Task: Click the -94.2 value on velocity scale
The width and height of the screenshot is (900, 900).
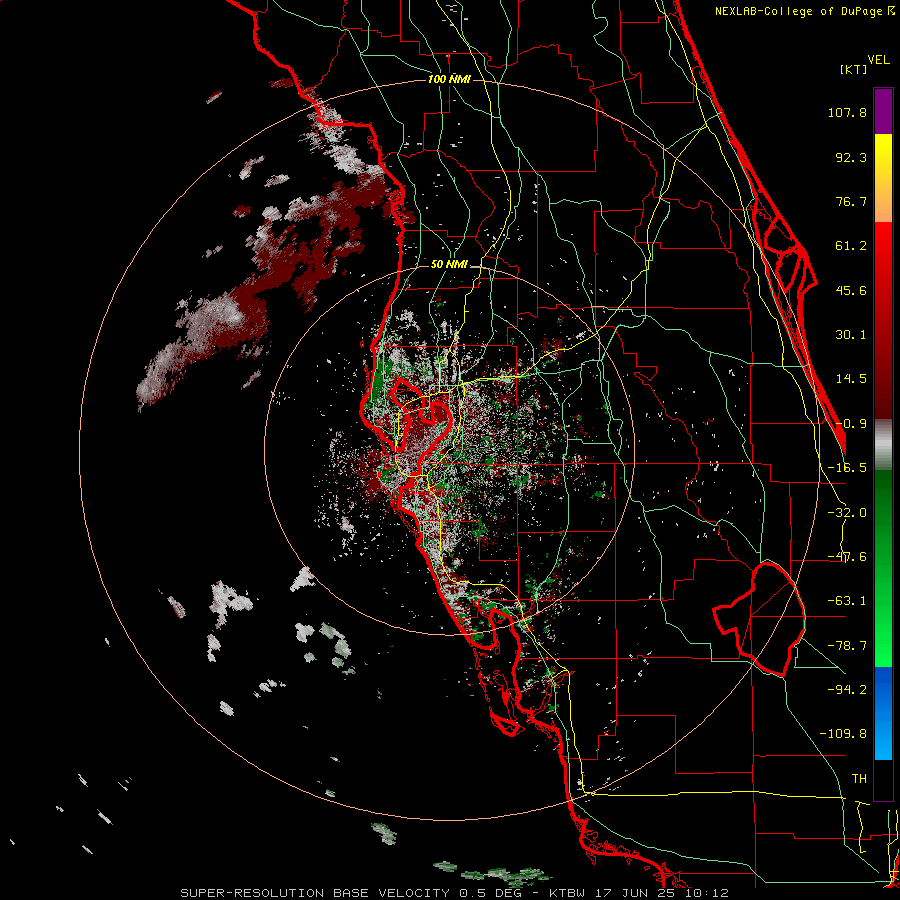Action: [847, 689]
